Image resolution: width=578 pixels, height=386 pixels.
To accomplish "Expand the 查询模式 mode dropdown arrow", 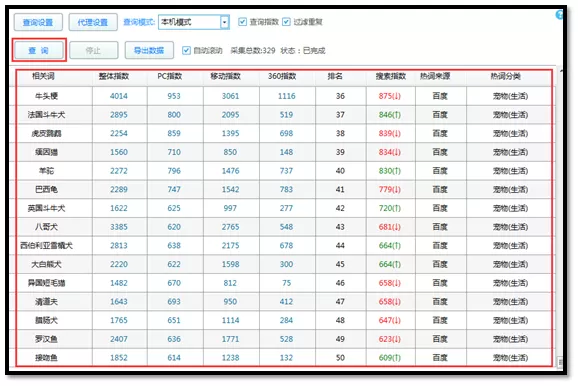I will 224,22.
